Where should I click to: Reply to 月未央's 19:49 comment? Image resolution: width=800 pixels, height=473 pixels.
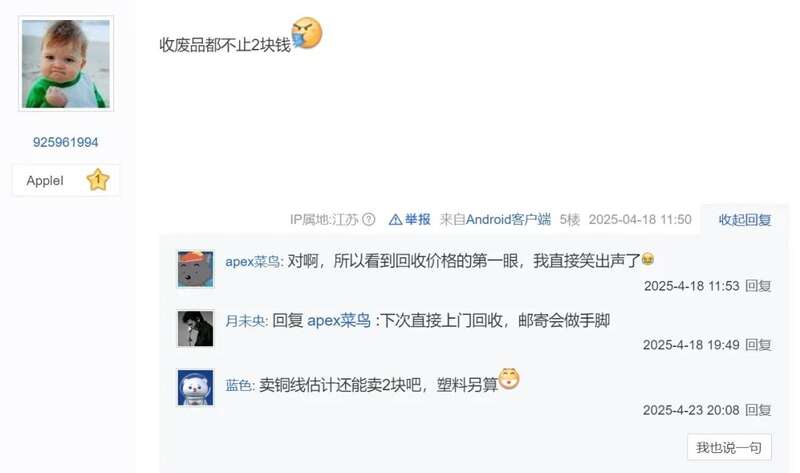(758, 345)
